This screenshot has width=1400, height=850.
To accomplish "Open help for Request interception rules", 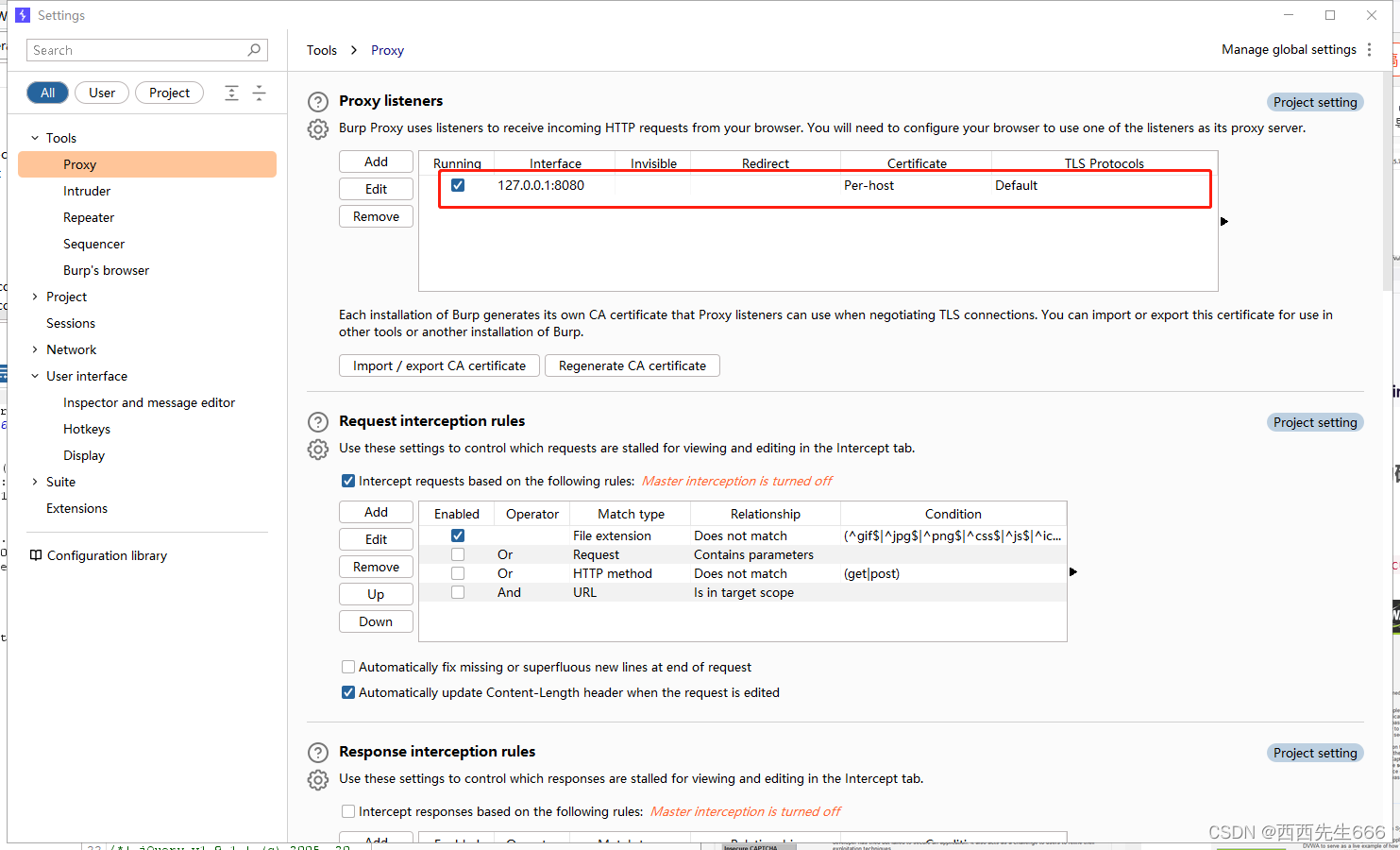I will tap(318, 422).
